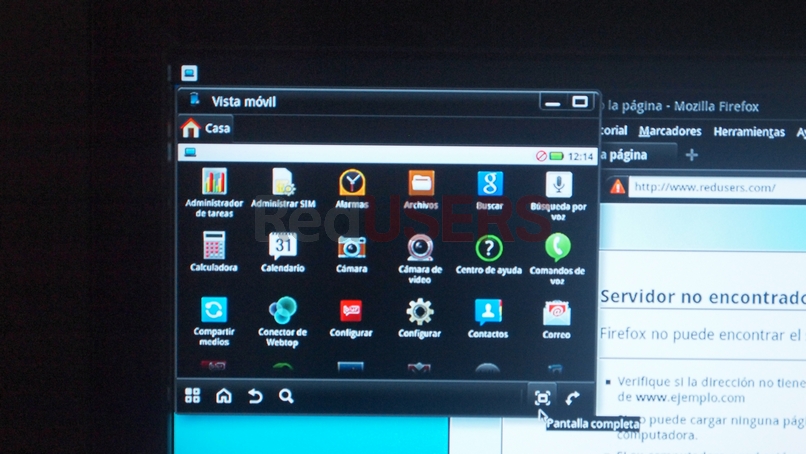Click the no-signal icon in status bar

pos(541,156)
